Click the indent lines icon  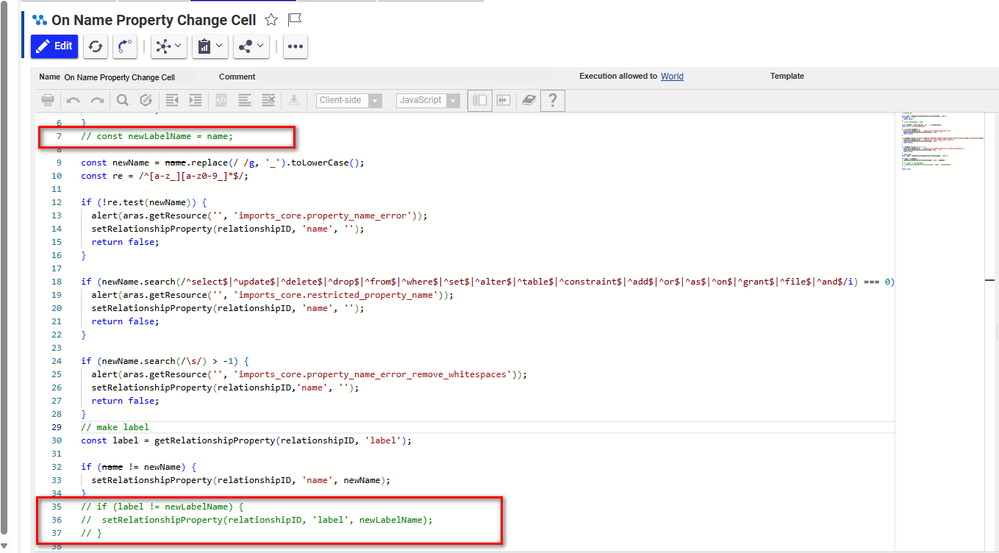coord(195,100)
